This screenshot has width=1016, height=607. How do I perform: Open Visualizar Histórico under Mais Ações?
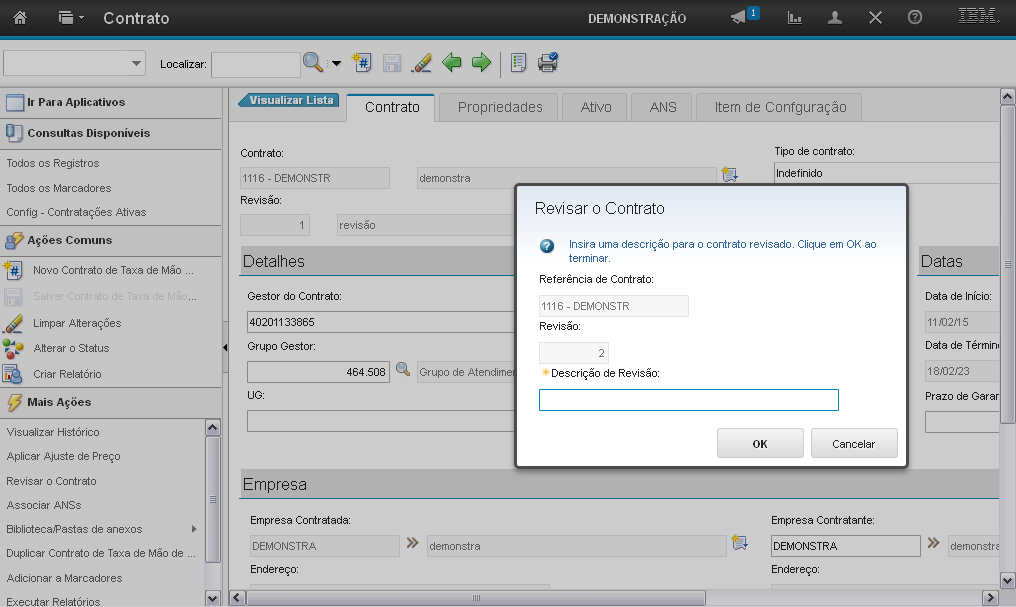pyautogui.click(x=52, y=432)
